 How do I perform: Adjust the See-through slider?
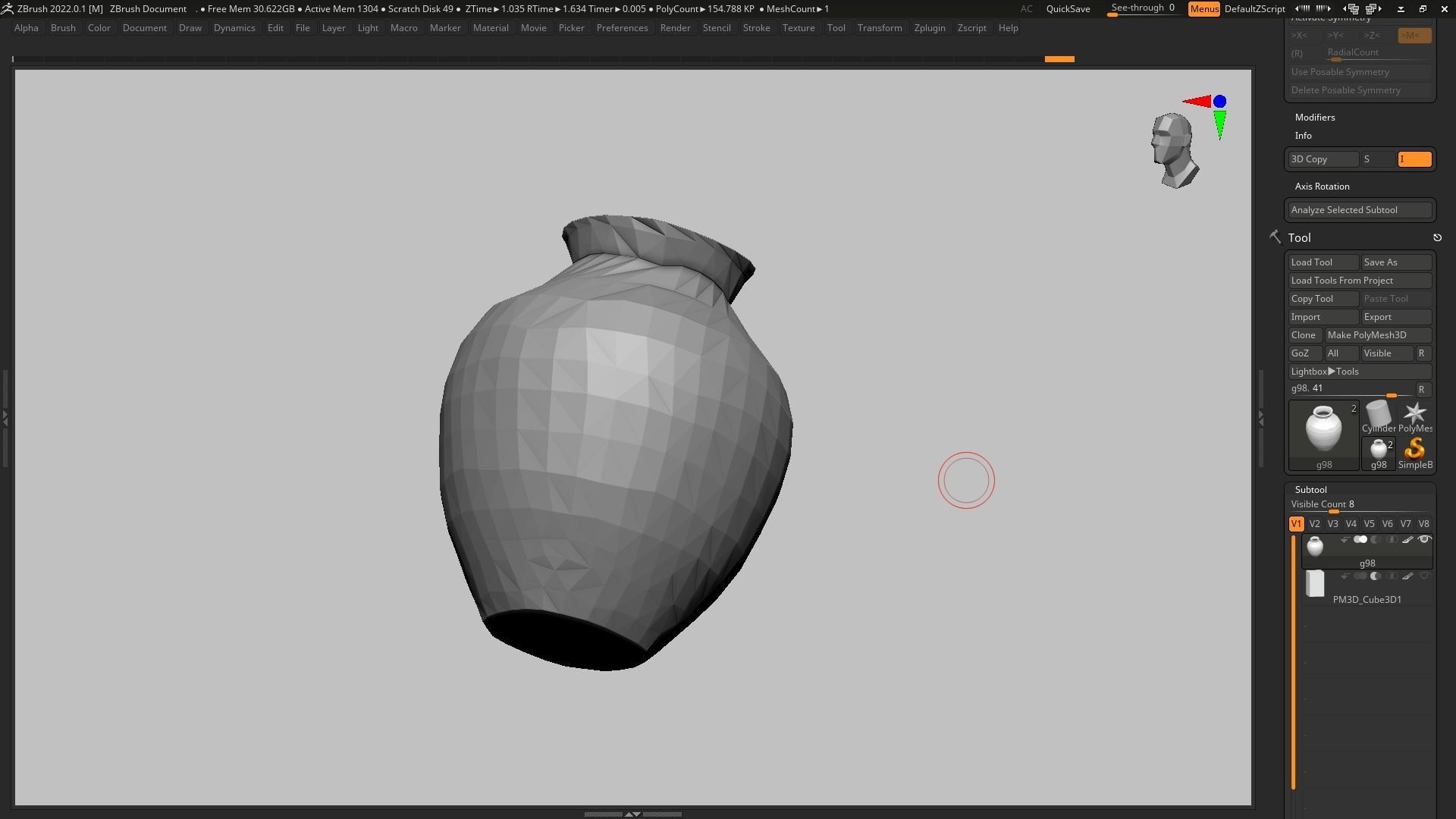click(1142, 9)
